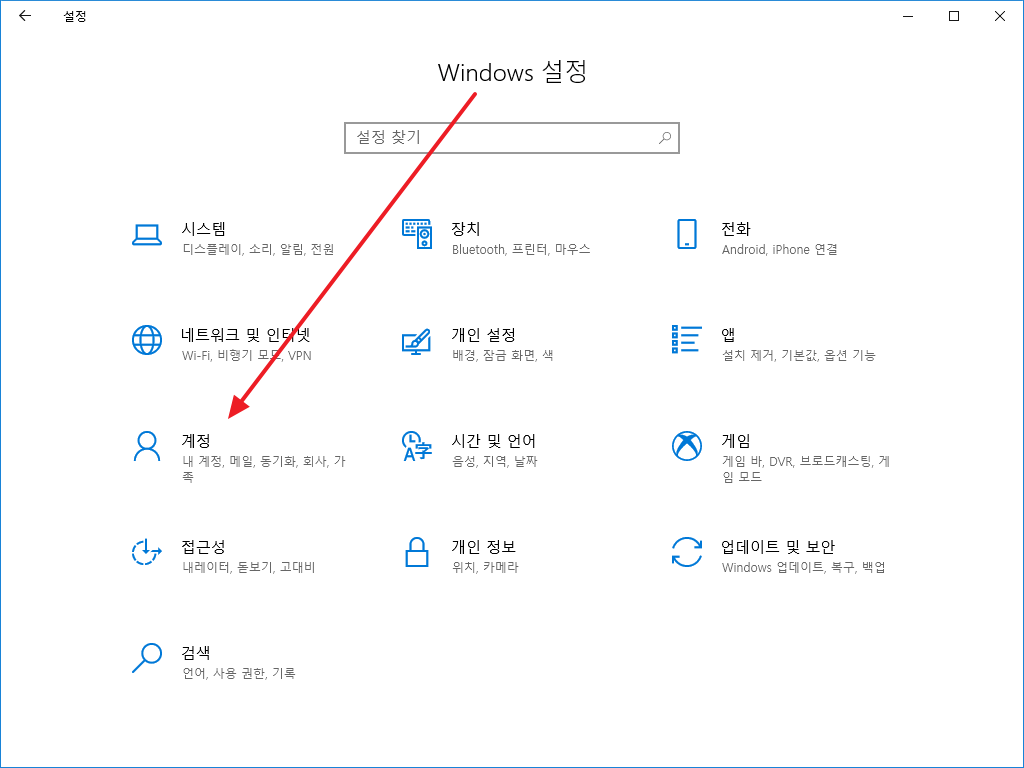Open 개인 정보 settings title
1024x768 pixels.
click(484, 547)
